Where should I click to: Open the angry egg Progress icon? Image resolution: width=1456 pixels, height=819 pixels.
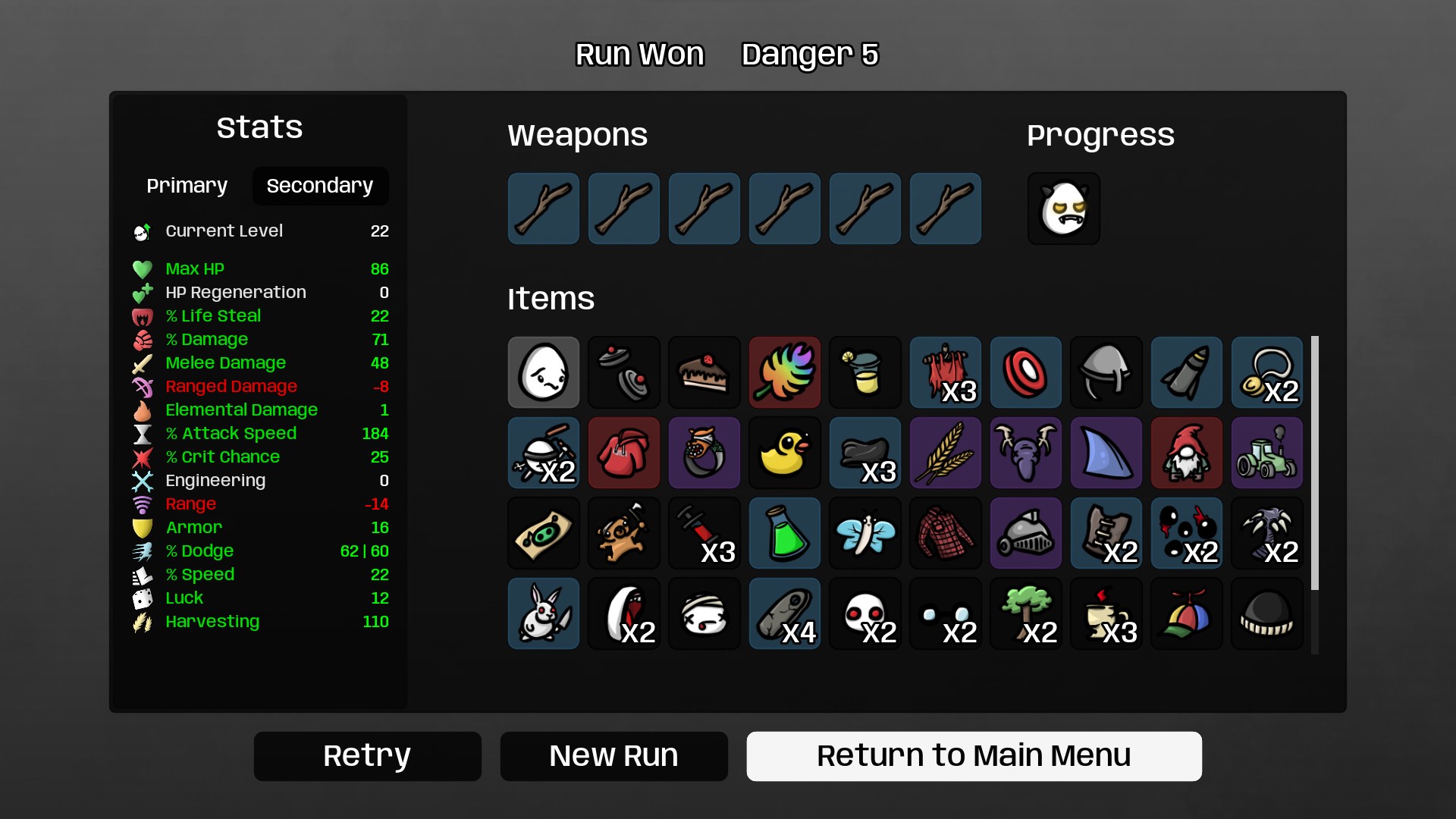tap(1063, 209)
